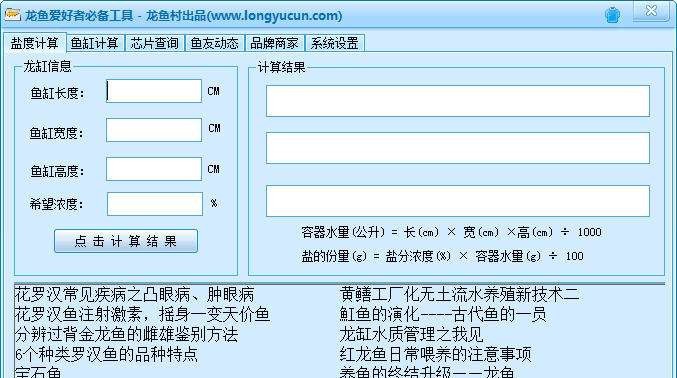Screen dimensions: 677x378
Task: Open article 红龙鱼日常喂养的注意事项
Action: [435, 354]
